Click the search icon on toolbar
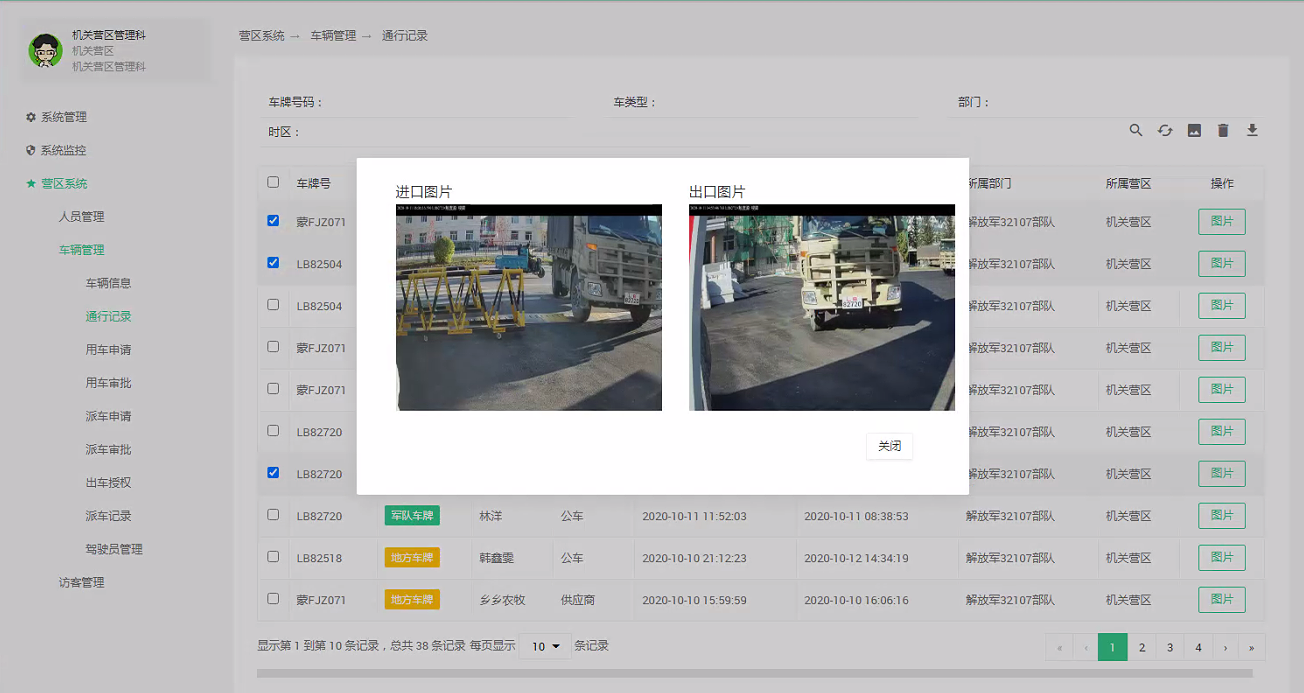 point(1136,130)
